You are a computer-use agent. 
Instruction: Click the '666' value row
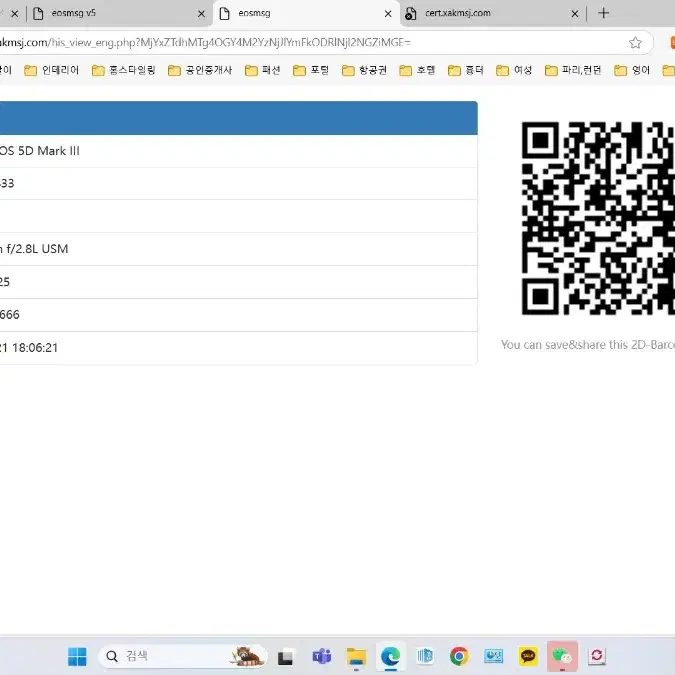tap(238, 315)
